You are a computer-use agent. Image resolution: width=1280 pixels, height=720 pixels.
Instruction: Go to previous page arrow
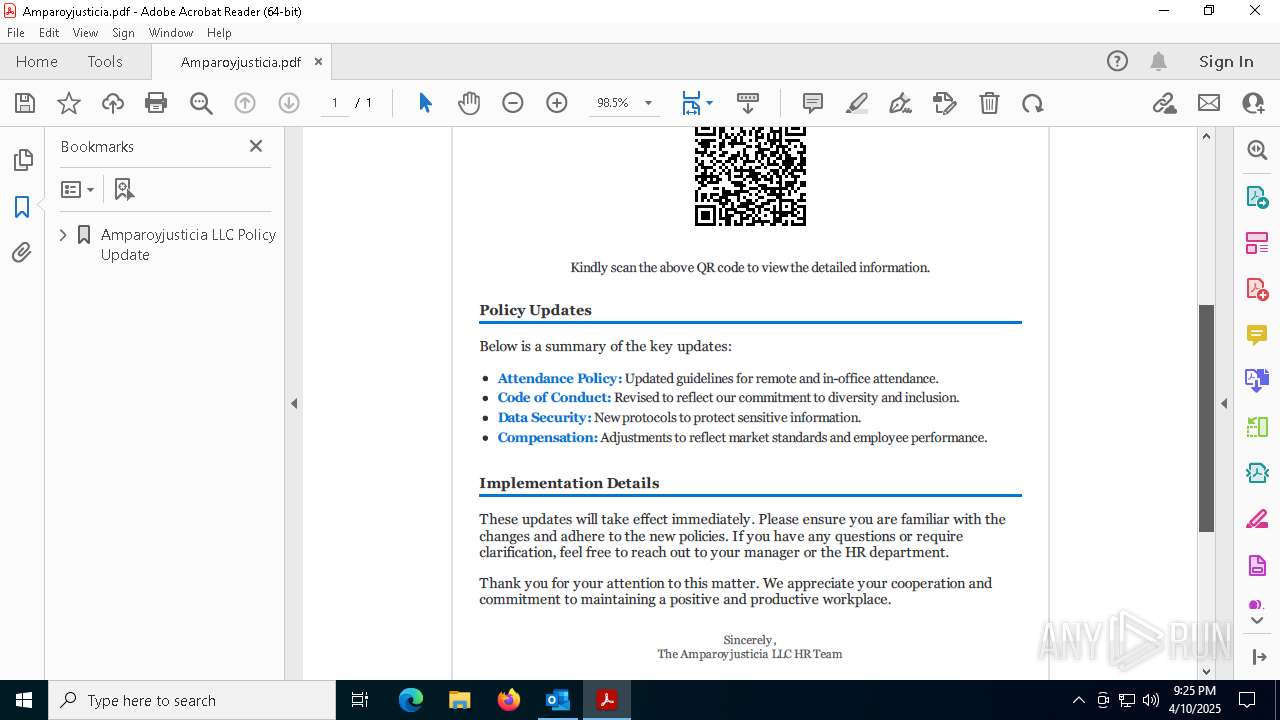(245, 103)
